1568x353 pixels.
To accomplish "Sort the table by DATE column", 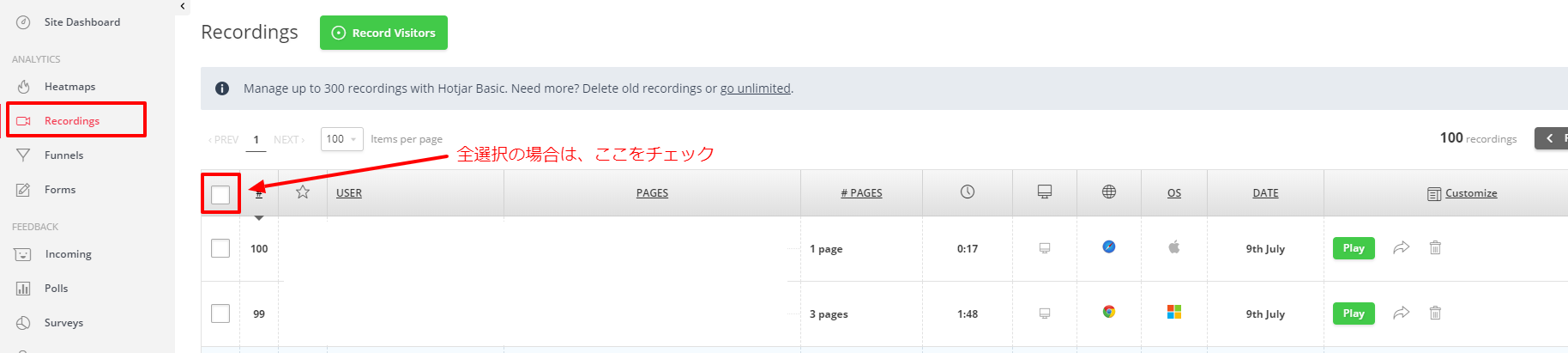I will click(x=1264, y=193).
